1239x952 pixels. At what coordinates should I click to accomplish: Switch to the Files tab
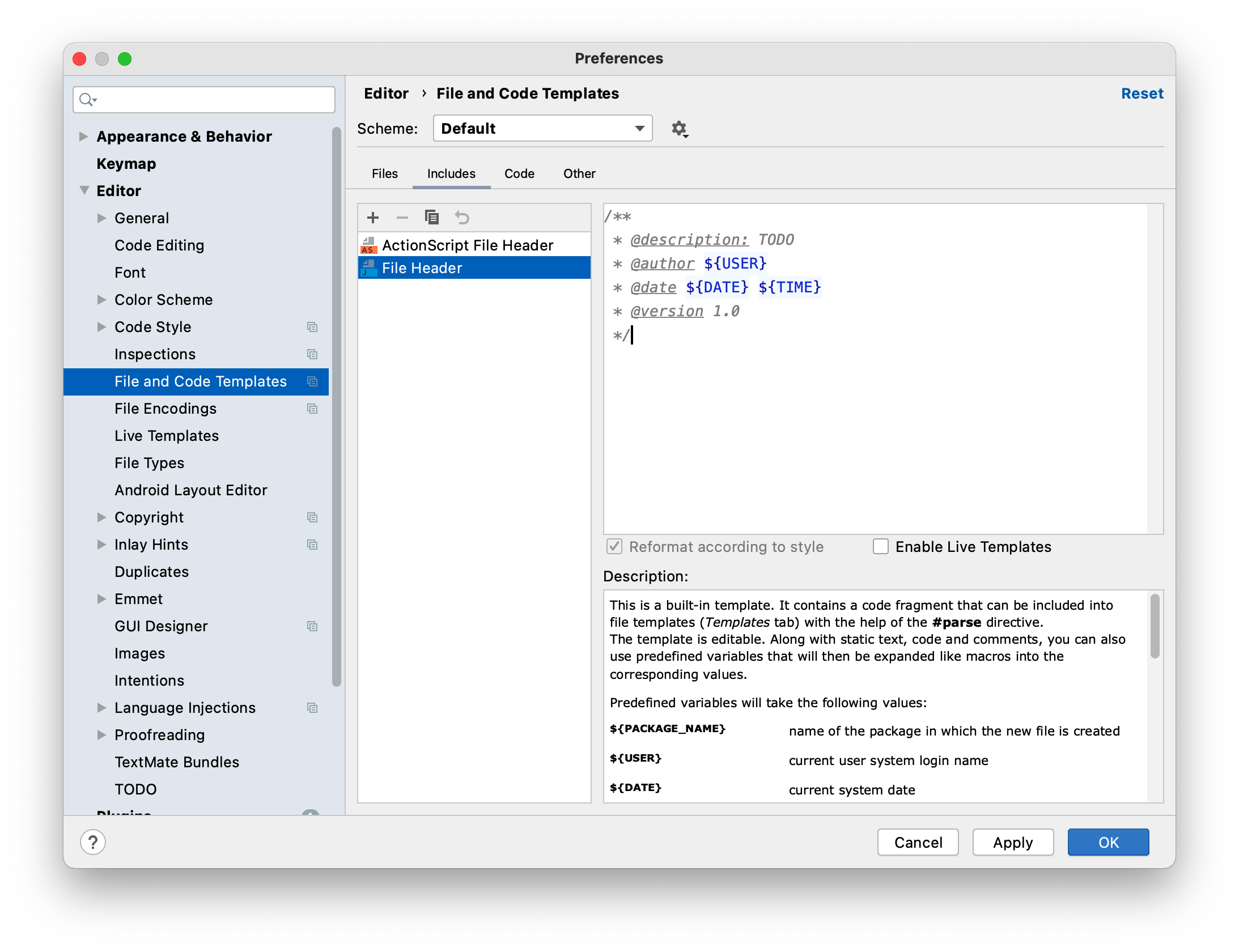point(385,174)
